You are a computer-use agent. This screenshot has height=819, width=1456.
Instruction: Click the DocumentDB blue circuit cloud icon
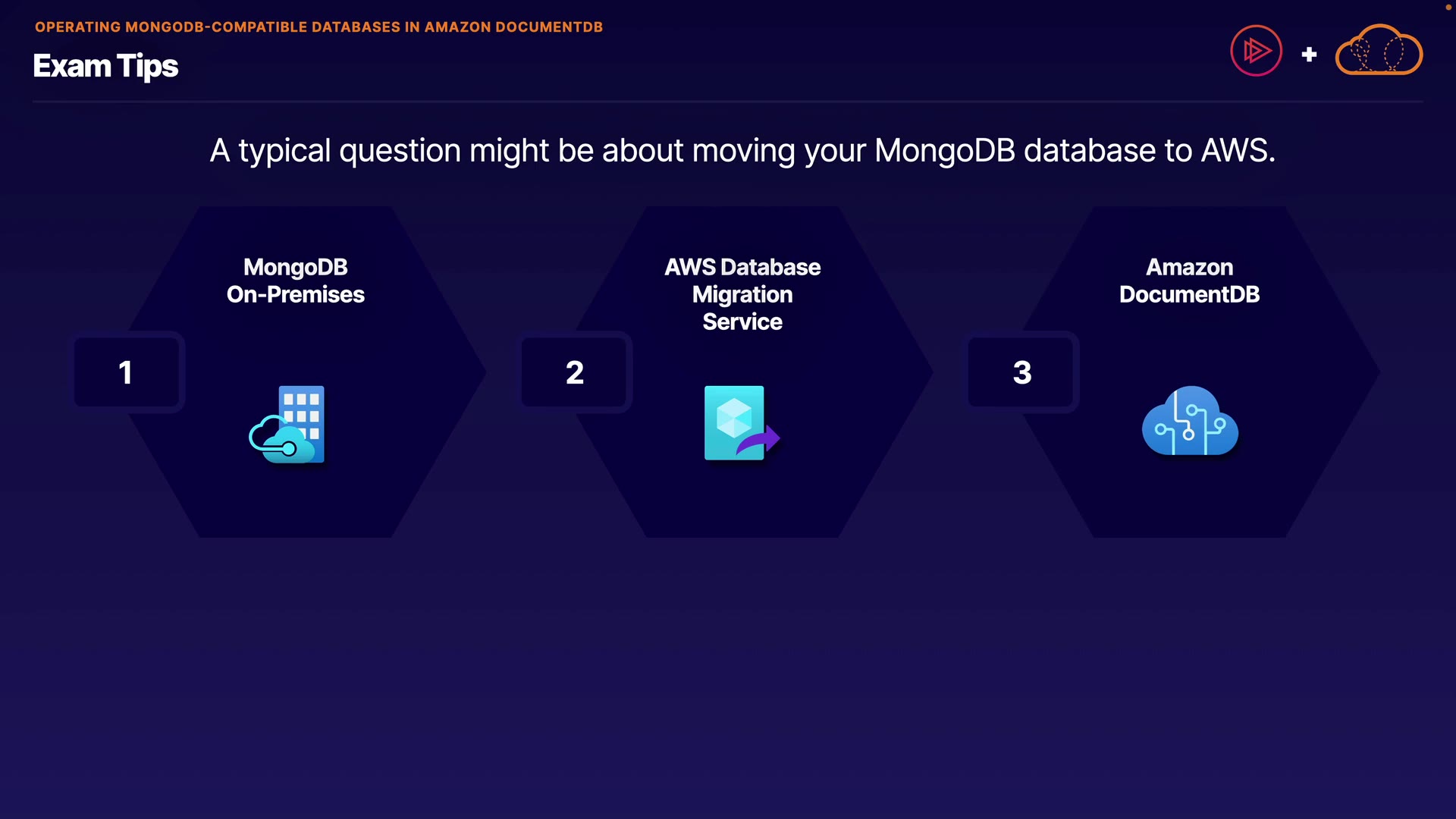[x=1190, y=422]
